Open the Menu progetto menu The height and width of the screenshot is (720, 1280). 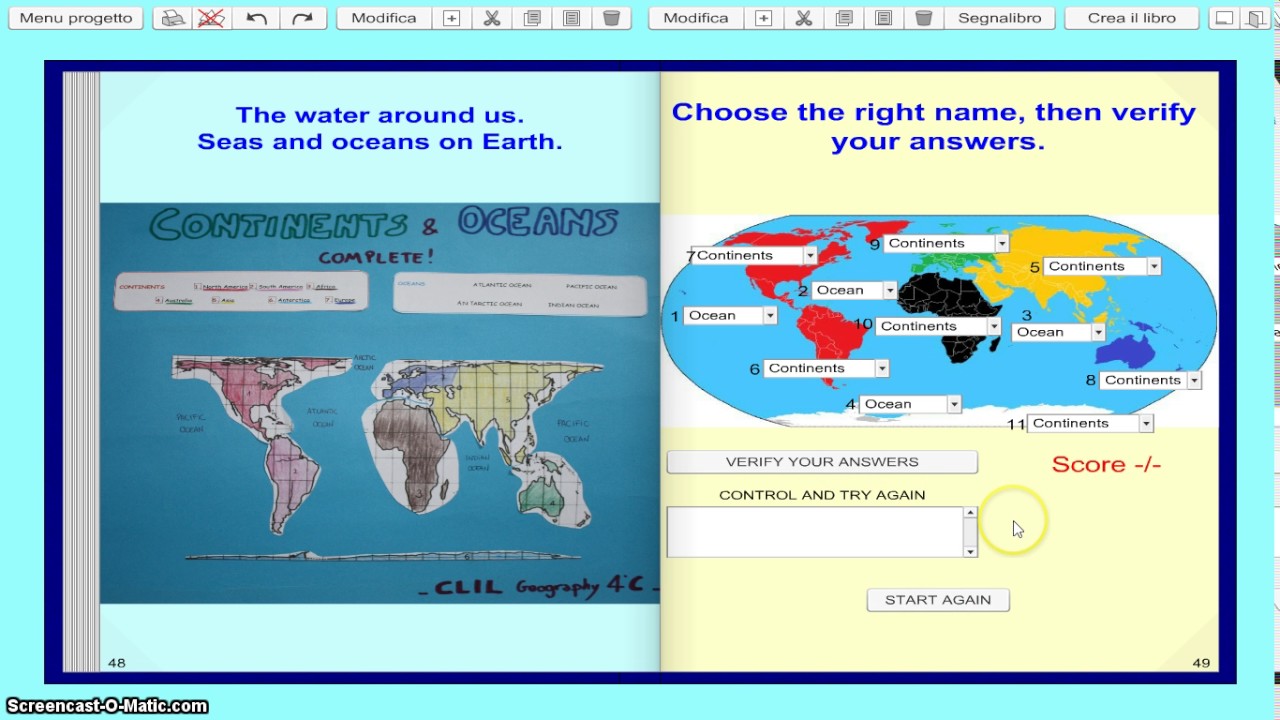pyautogui.click(x=76, y=18)
